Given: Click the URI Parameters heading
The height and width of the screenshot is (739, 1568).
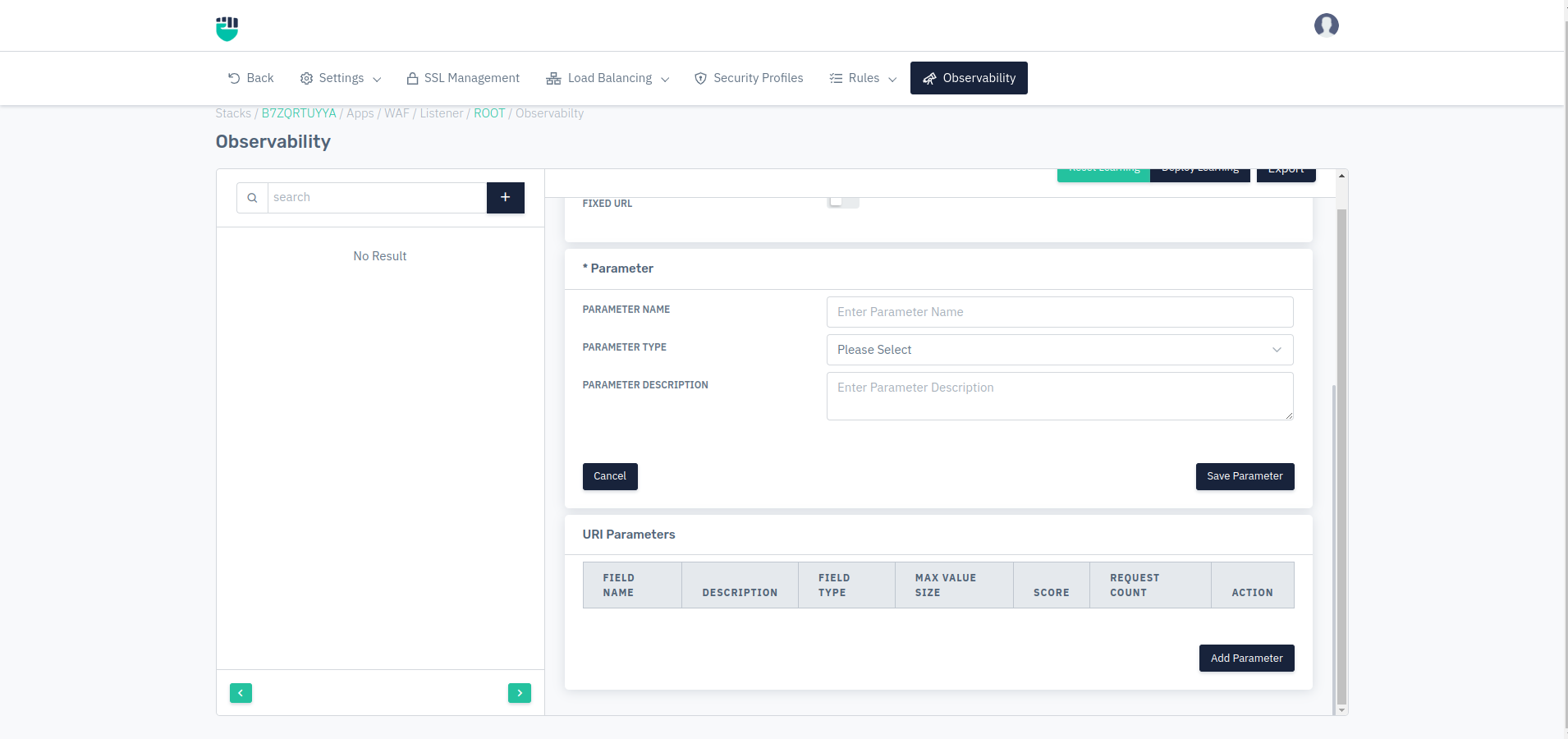Looking at the screenshot, I should pyautogui.click(x=629, y=535).
